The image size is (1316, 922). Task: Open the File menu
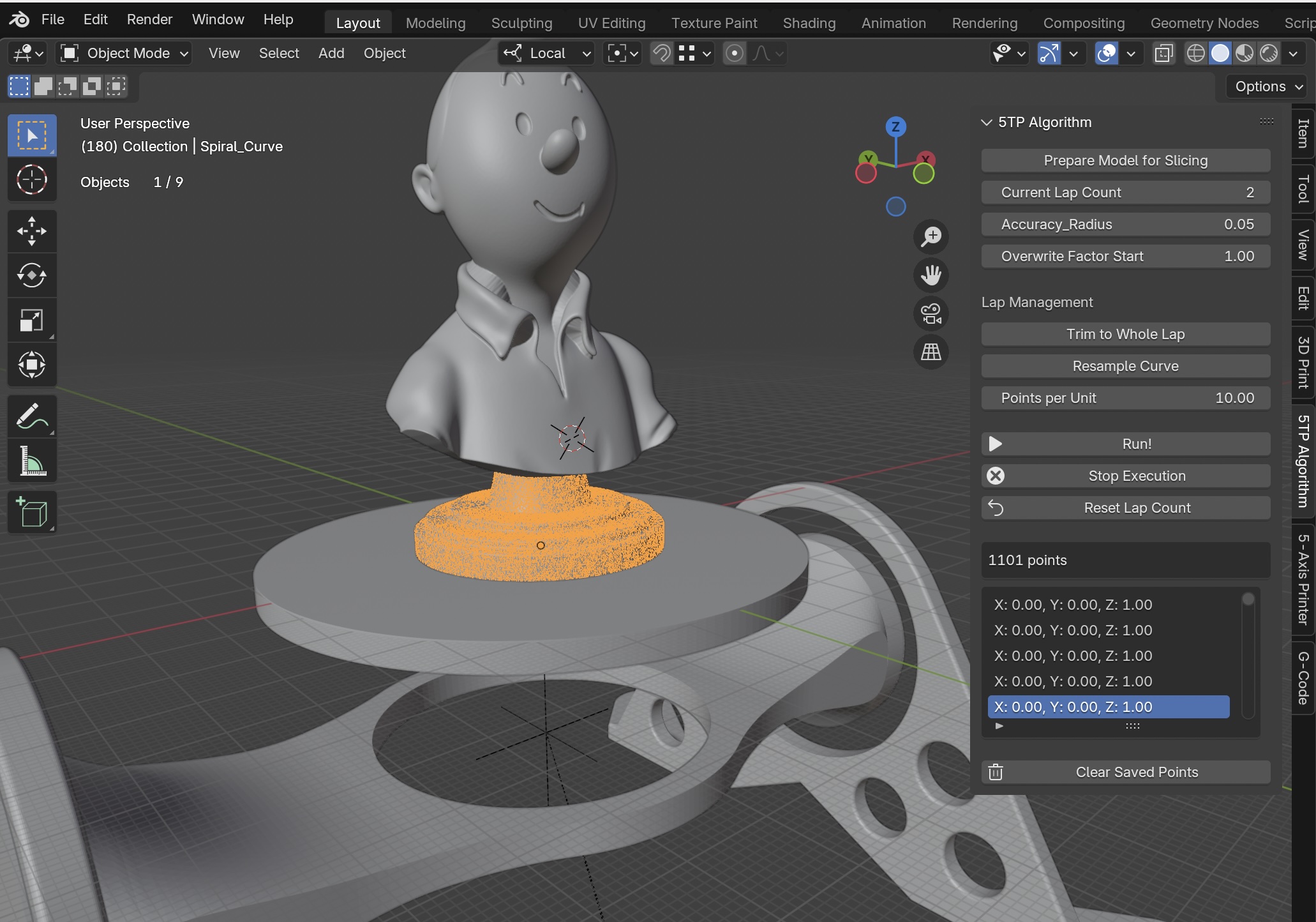(x=52, y=20)
